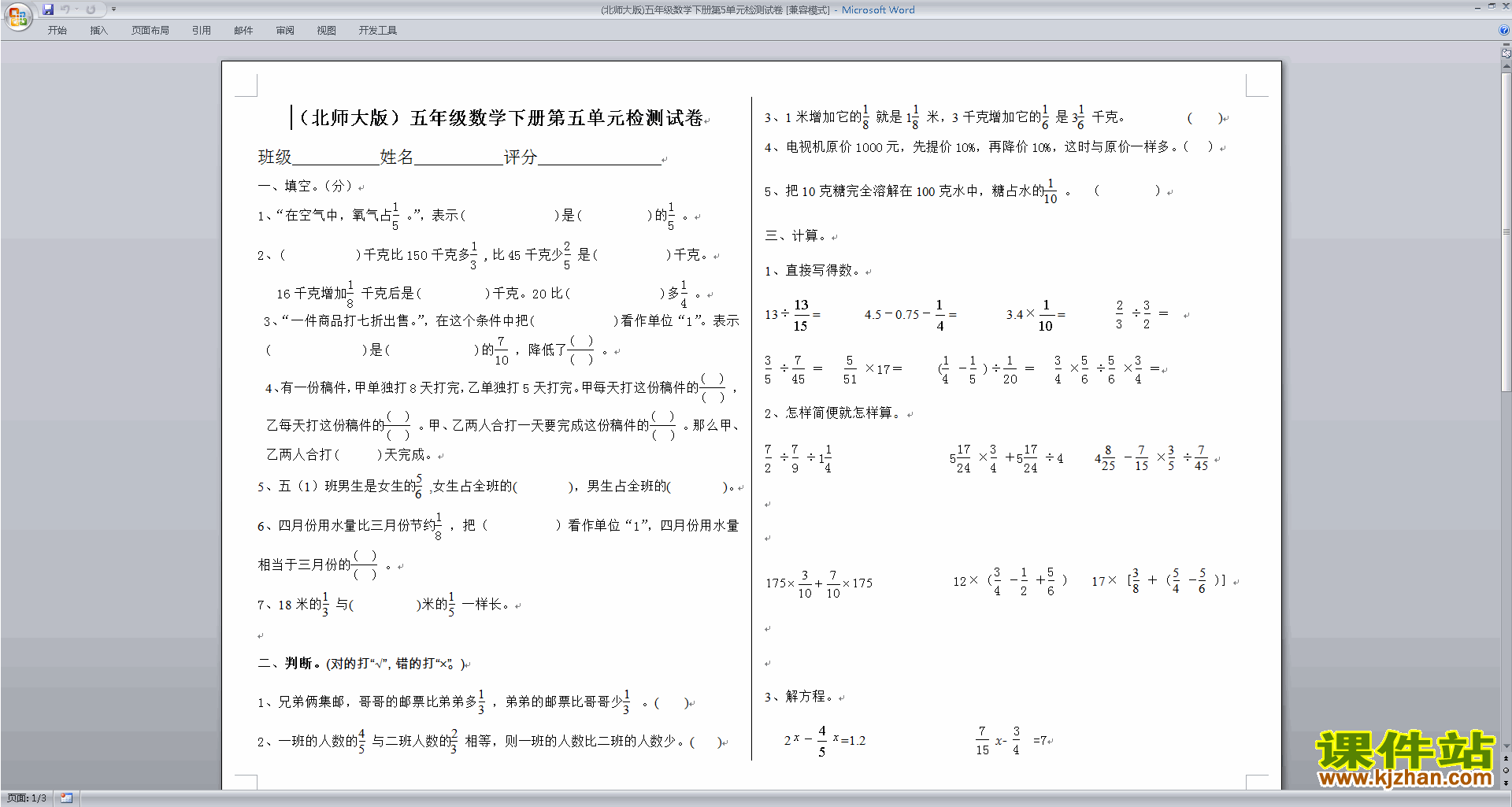Click the subheading 3、解方程。
Screen dimensions: 1512x807
[x=799, y=697]
